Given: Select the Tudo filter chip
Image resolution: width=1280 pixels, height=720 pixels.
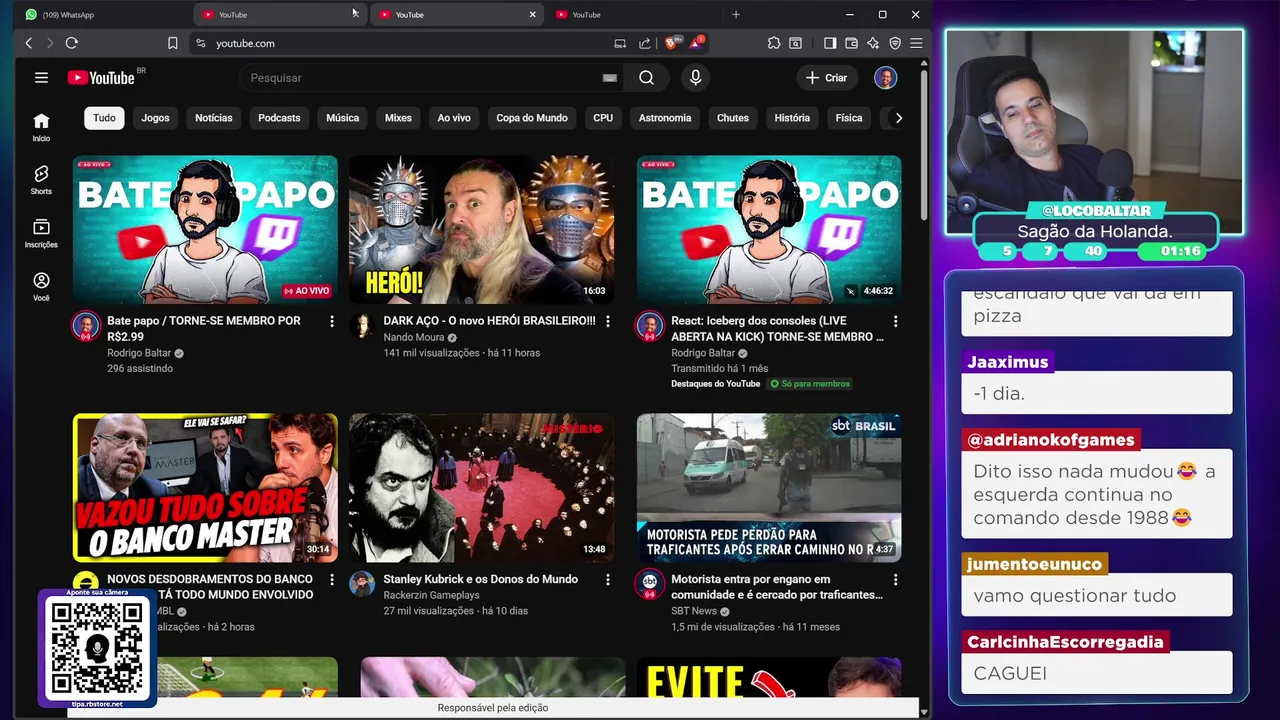Looking at the screenshot, I should pyautogui.click(x=104, y=118).
